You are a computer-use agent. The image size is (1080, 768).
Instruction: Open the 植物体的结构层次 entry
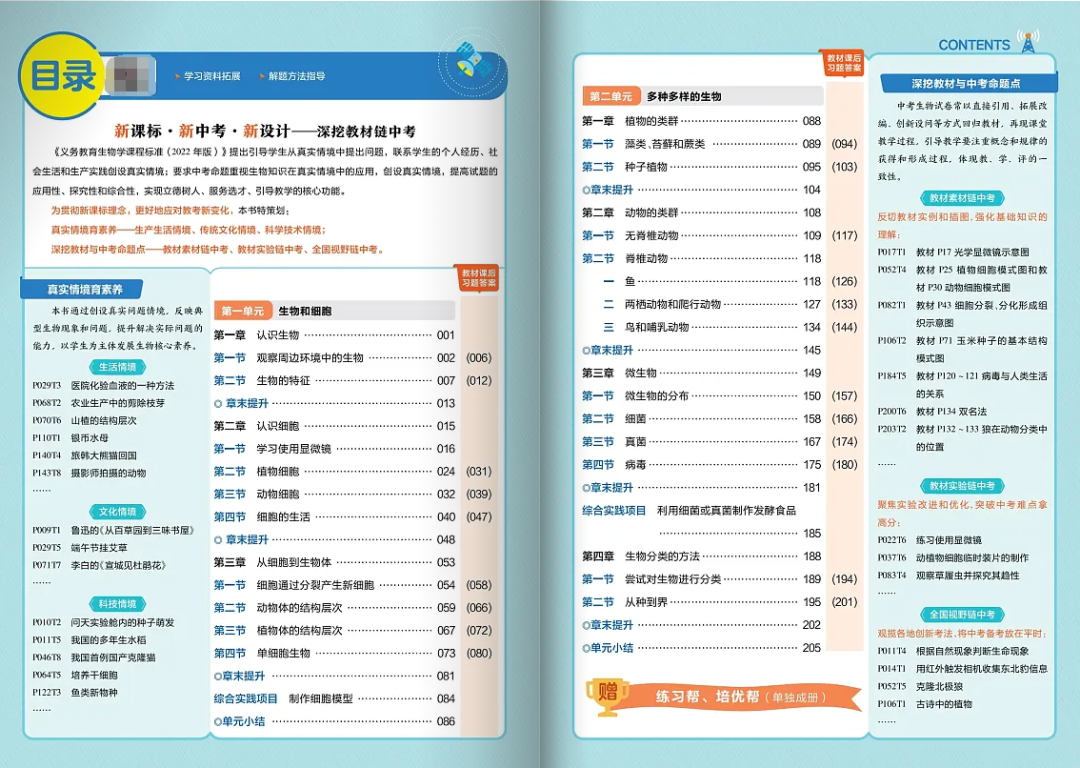coord(334,631)
